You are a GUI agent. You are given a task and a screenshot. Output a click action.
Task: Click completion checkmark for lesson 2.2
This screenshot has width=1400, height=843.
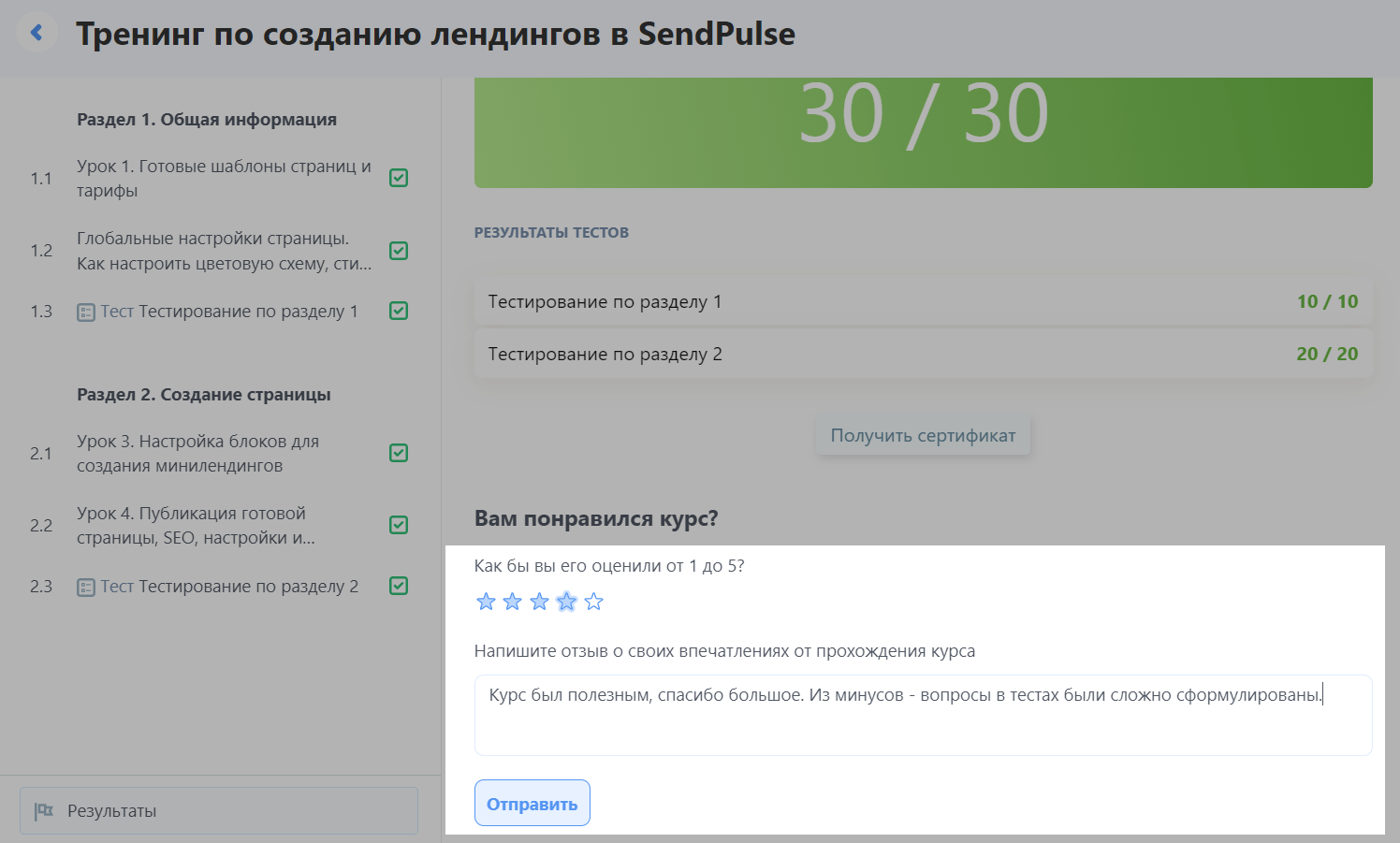(399, 525)
